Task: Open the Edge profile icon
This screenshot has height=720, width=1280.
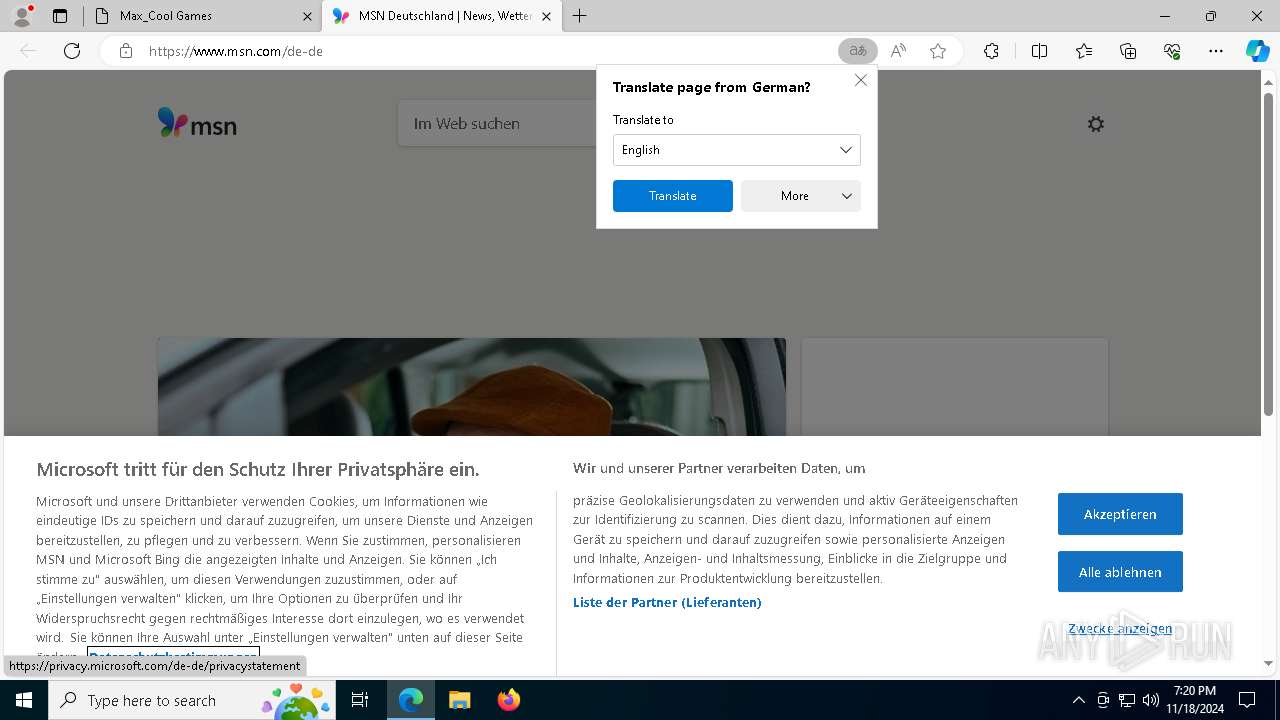Action: pyautogui.click(x=22, y=16)
